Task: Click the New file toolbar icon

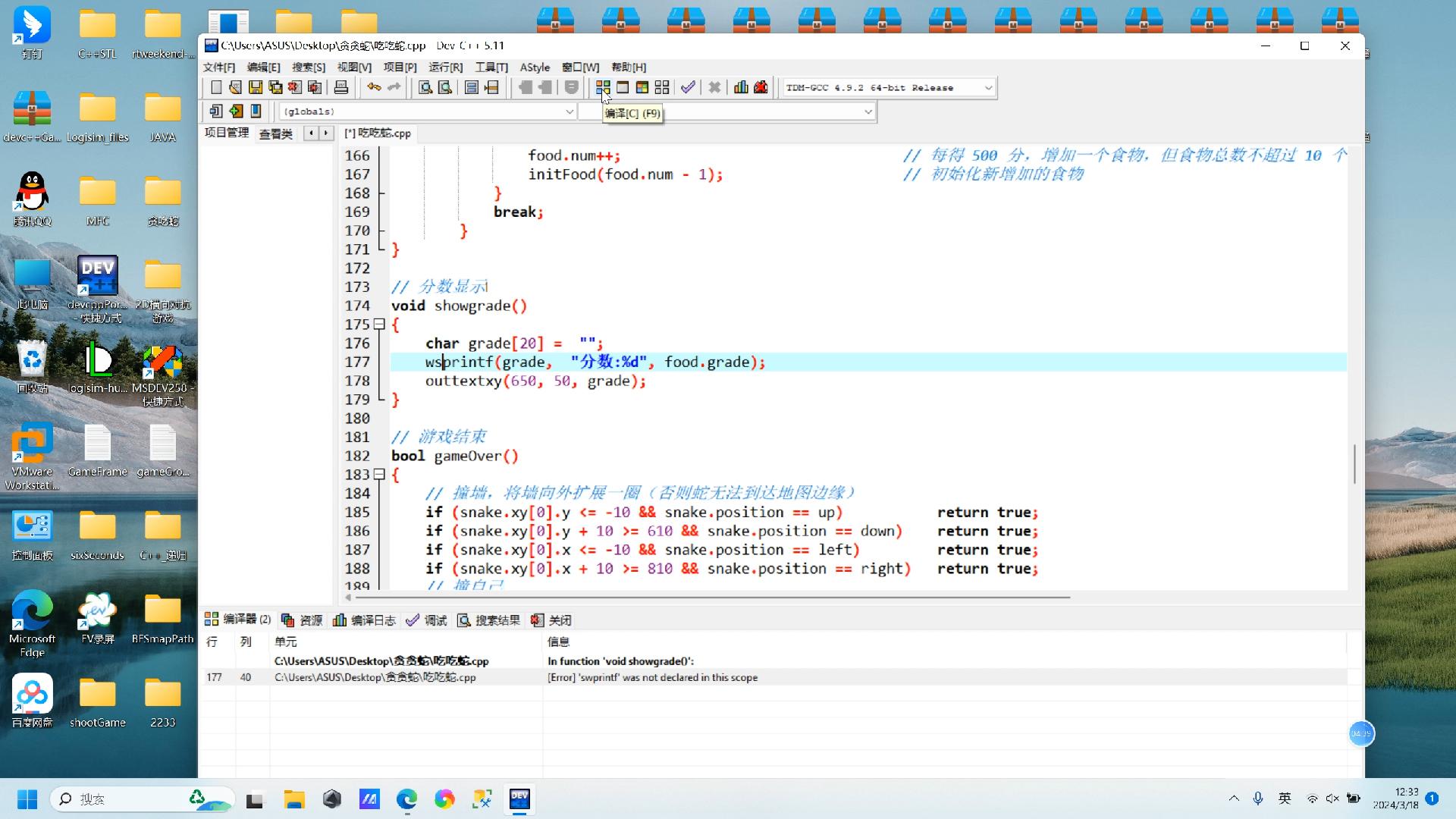Action: pos(216,88)
